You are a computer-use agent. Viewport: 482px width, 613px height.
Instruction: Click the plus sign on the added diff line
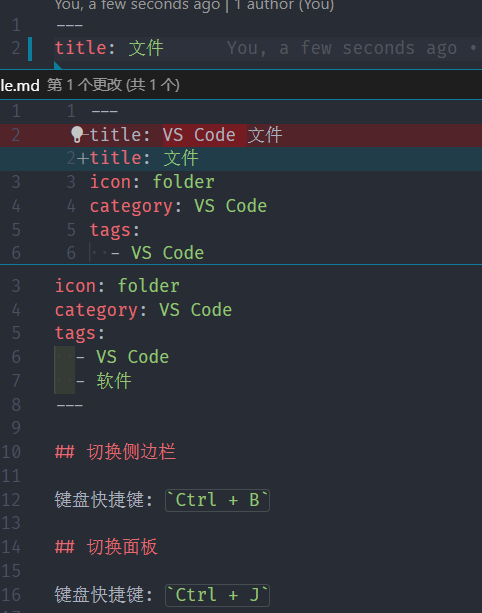tap(82, 159)
